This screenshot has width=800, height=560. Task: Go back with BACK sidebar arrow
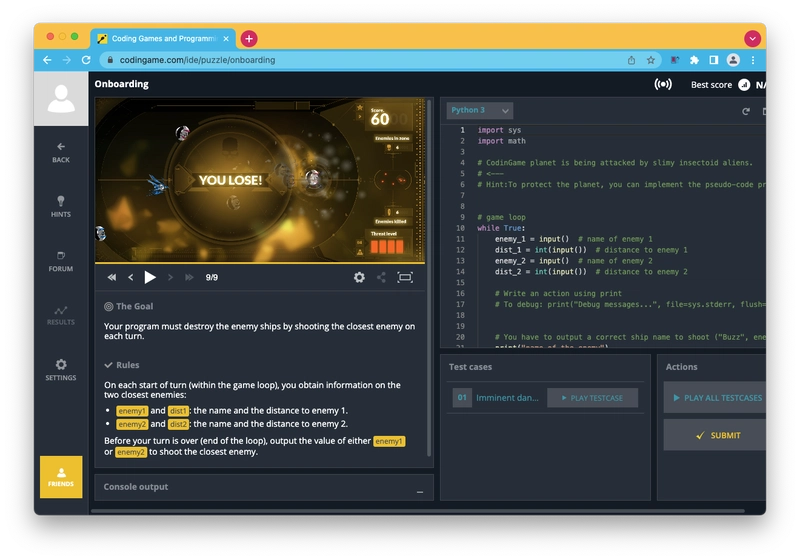[x=61, y=152]
